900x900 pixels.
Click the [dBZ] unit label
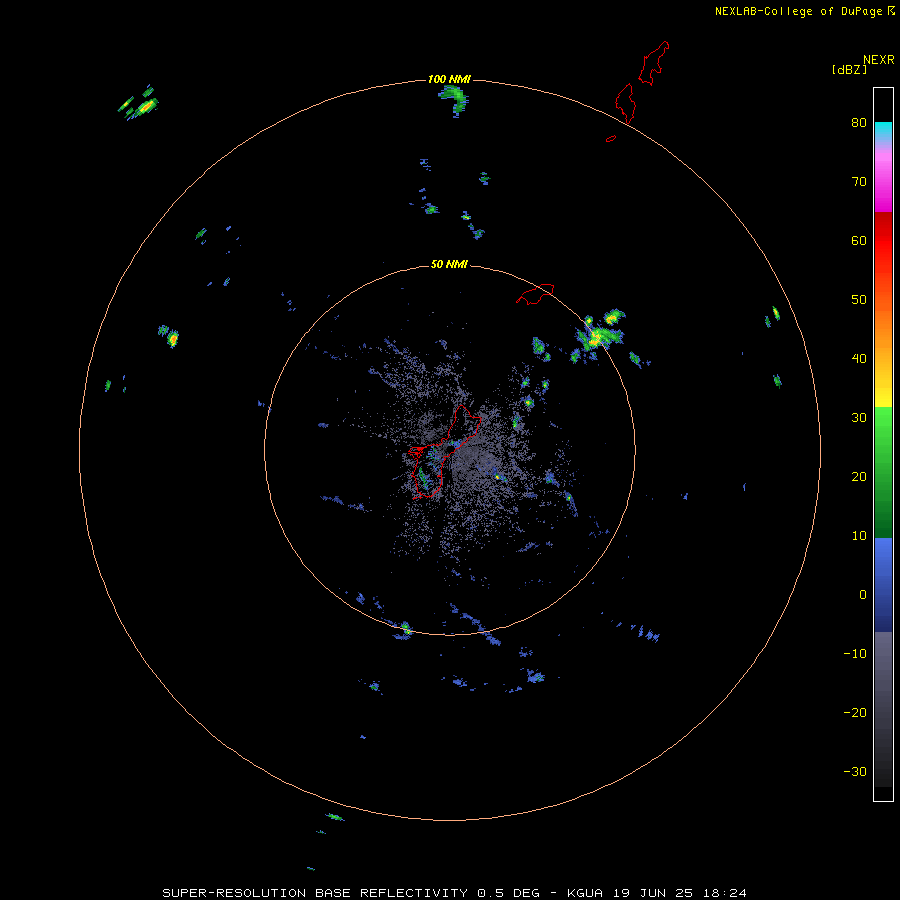coord(849,70)
